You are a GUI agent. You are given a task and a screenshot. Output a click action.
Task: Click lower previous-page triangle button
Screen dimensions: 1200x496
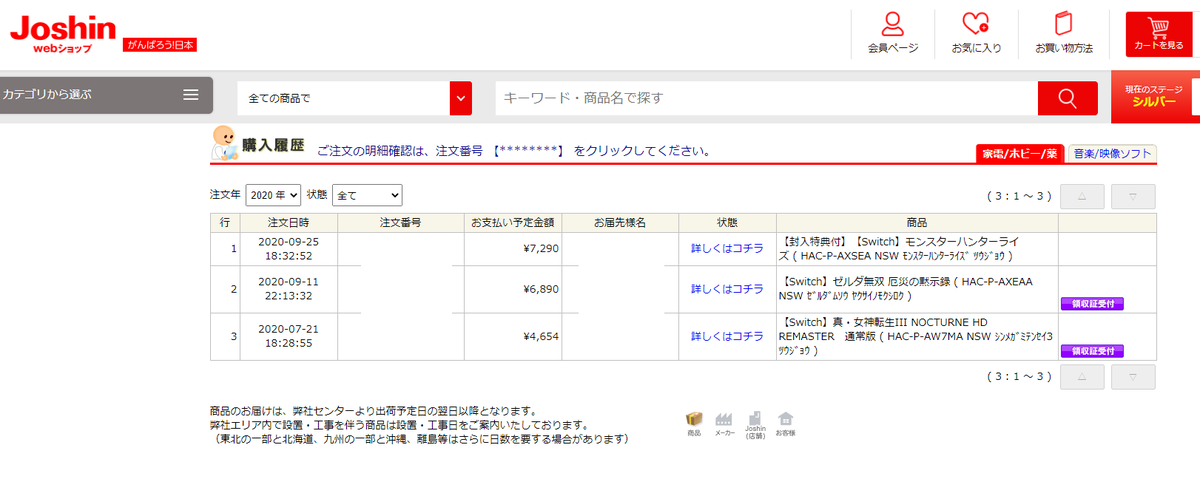click(x=1082, y=376)
